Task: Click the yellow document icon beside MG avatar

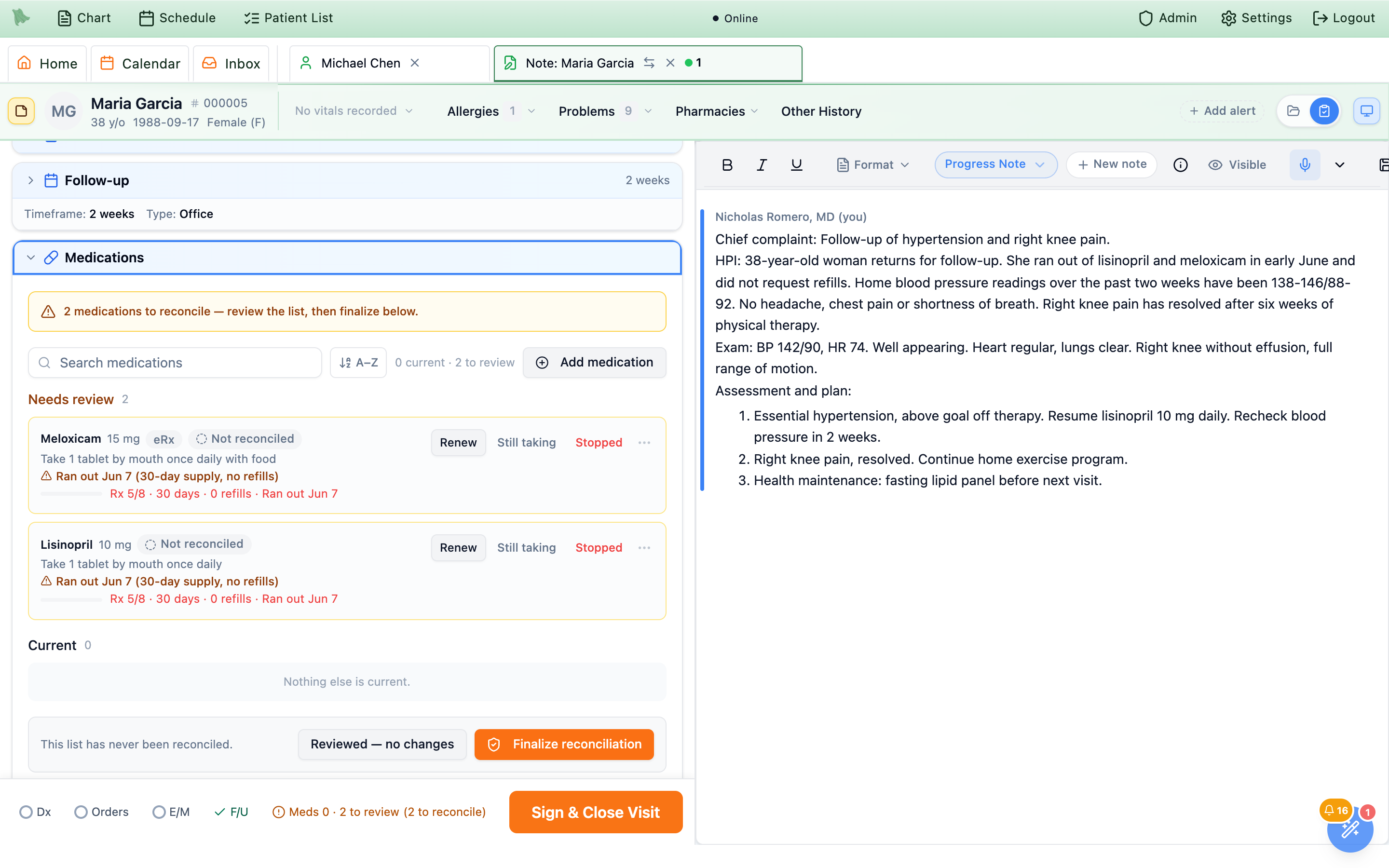Action: (21, 111)
